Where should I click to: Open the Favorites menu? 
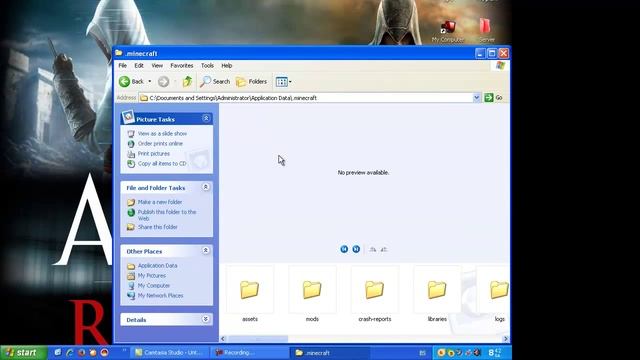point(182,65)
